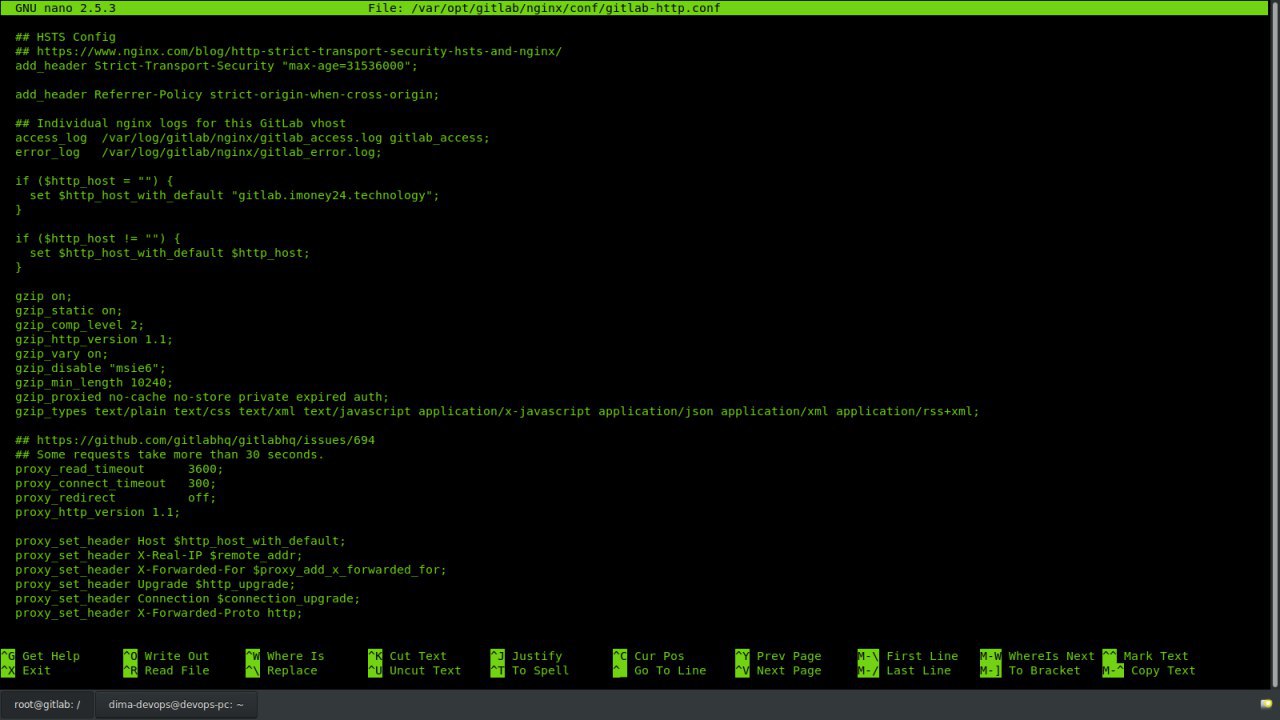Click the Go To Line shortcut label
The image size is (1280, 720).
[670, 670]
